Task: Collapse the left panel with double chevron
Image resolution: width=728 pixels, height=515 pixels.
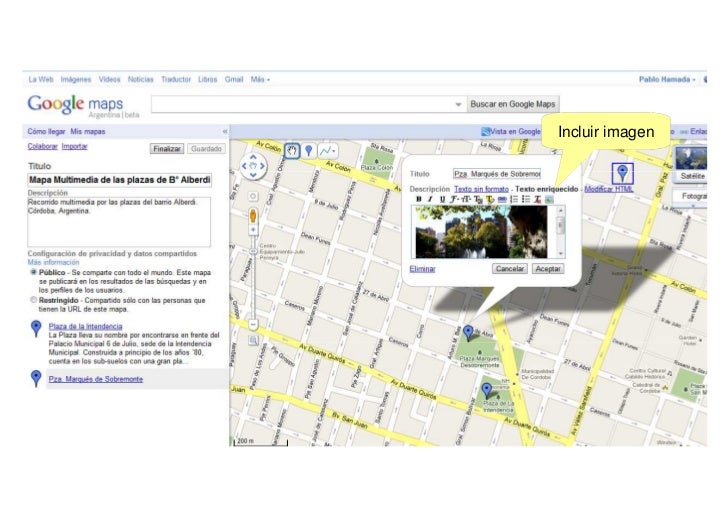Action: (x=225, y=132)
